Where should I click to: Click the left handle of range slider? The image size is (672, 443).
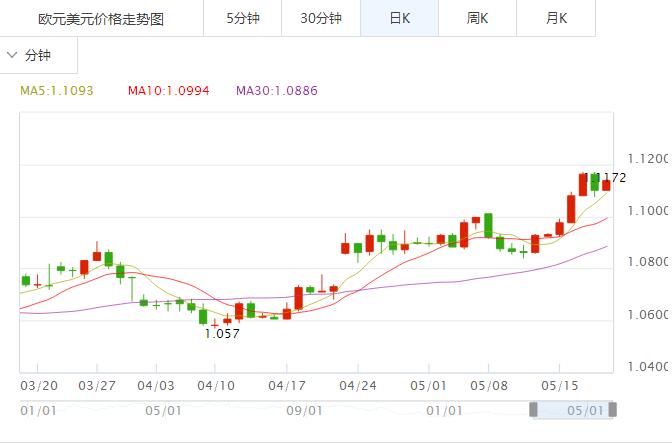point(533,410)
